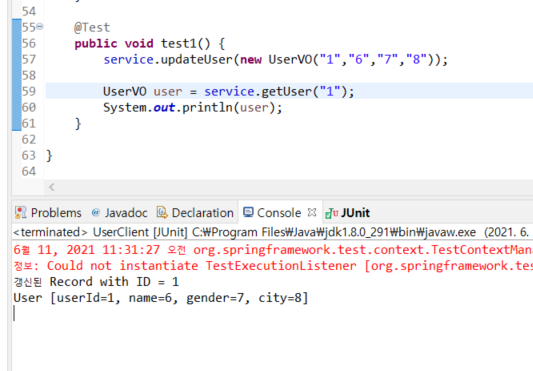This screenshot has height=371, width=533.
Task: Click line number 57 in the gutter
Action: [x=29, y=60]
